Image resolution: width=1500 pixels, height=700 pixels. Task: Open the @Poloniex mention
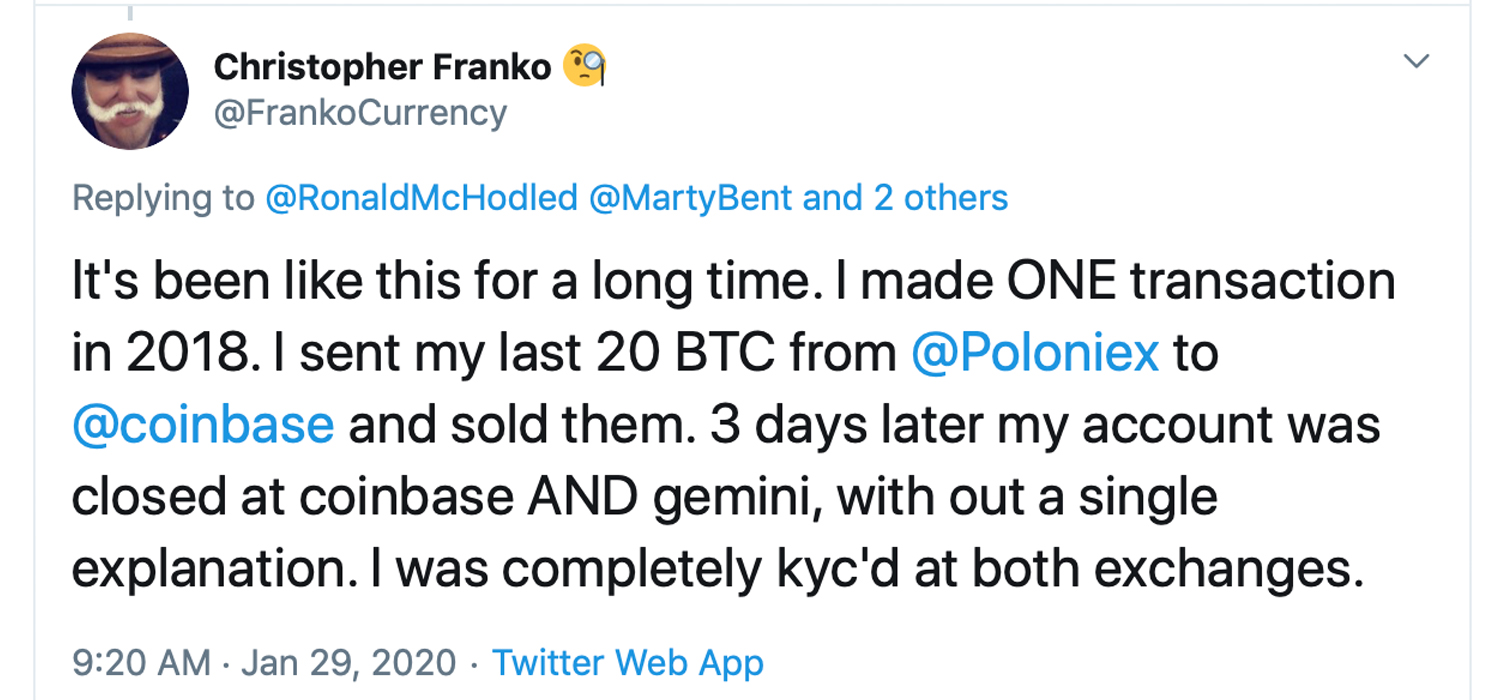[1035, 353]
